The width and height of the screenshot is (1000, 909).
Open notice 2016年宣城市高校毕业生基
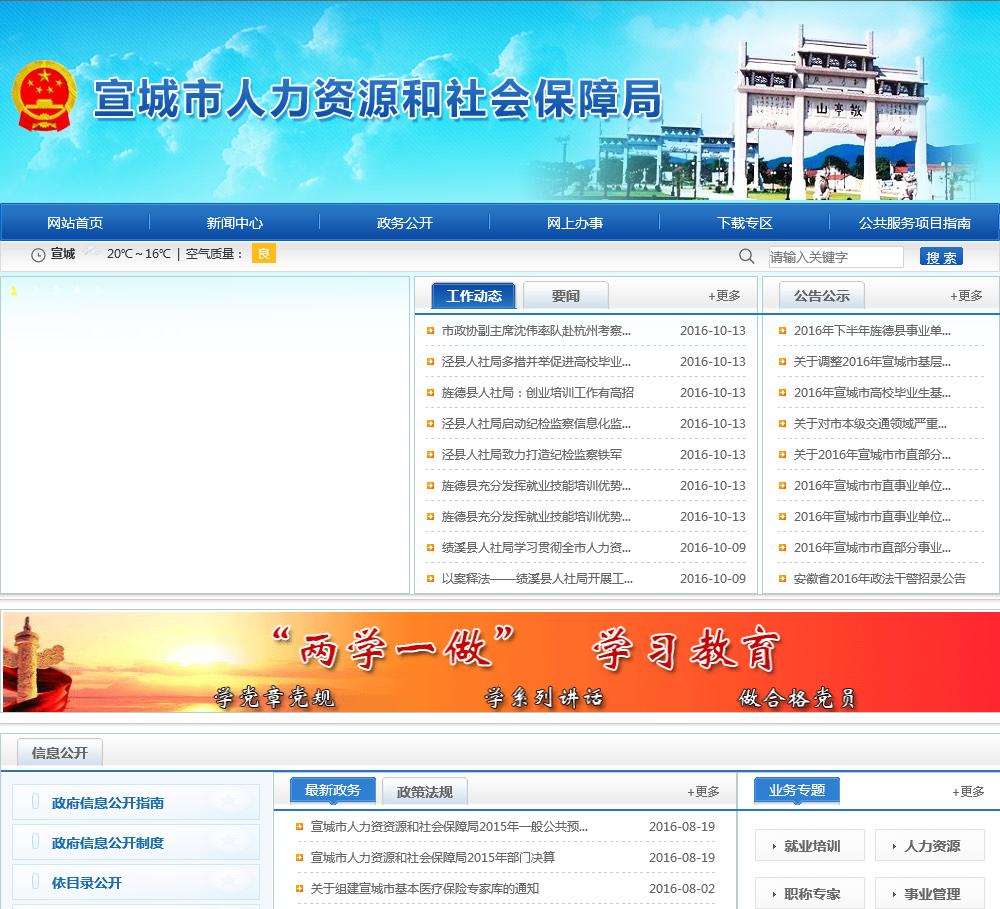(872, 393)
